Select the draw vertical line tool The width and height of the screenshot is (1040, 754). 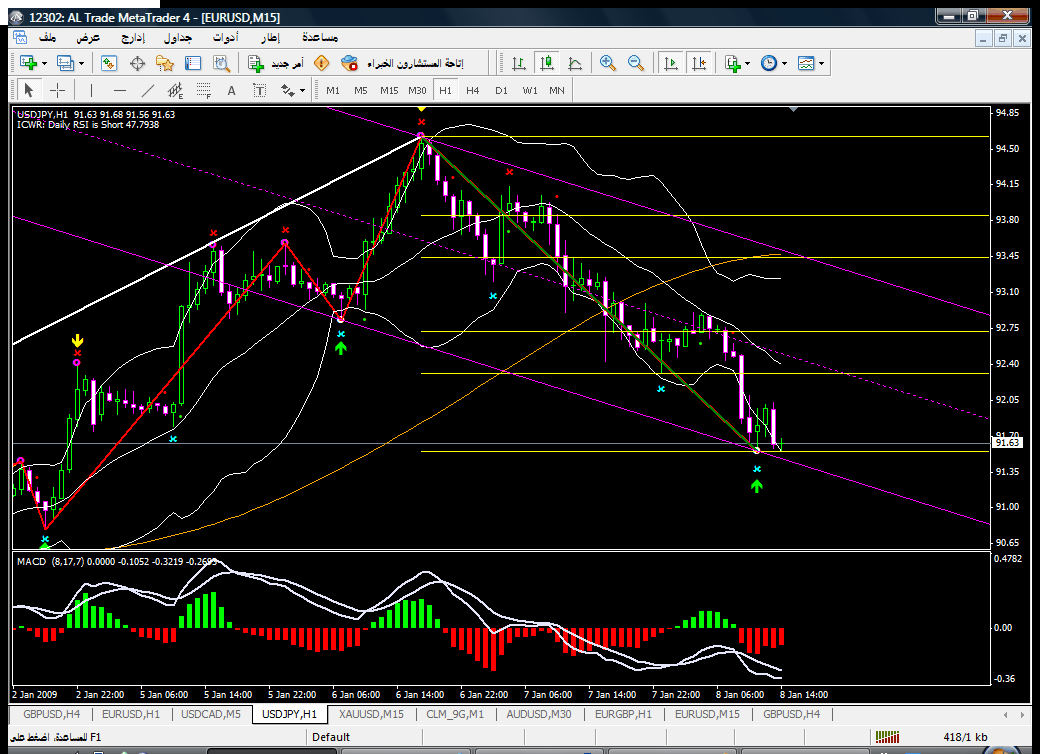pos(92,90)
